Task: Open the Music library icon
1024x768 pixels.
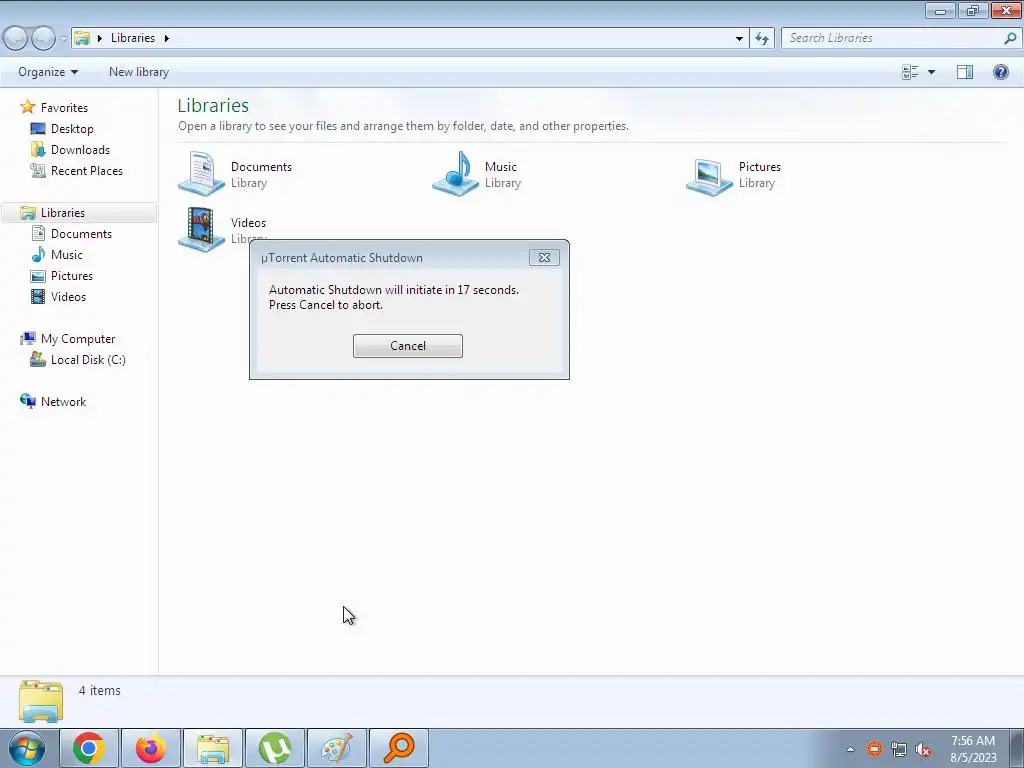Action: tap(456, 173)
